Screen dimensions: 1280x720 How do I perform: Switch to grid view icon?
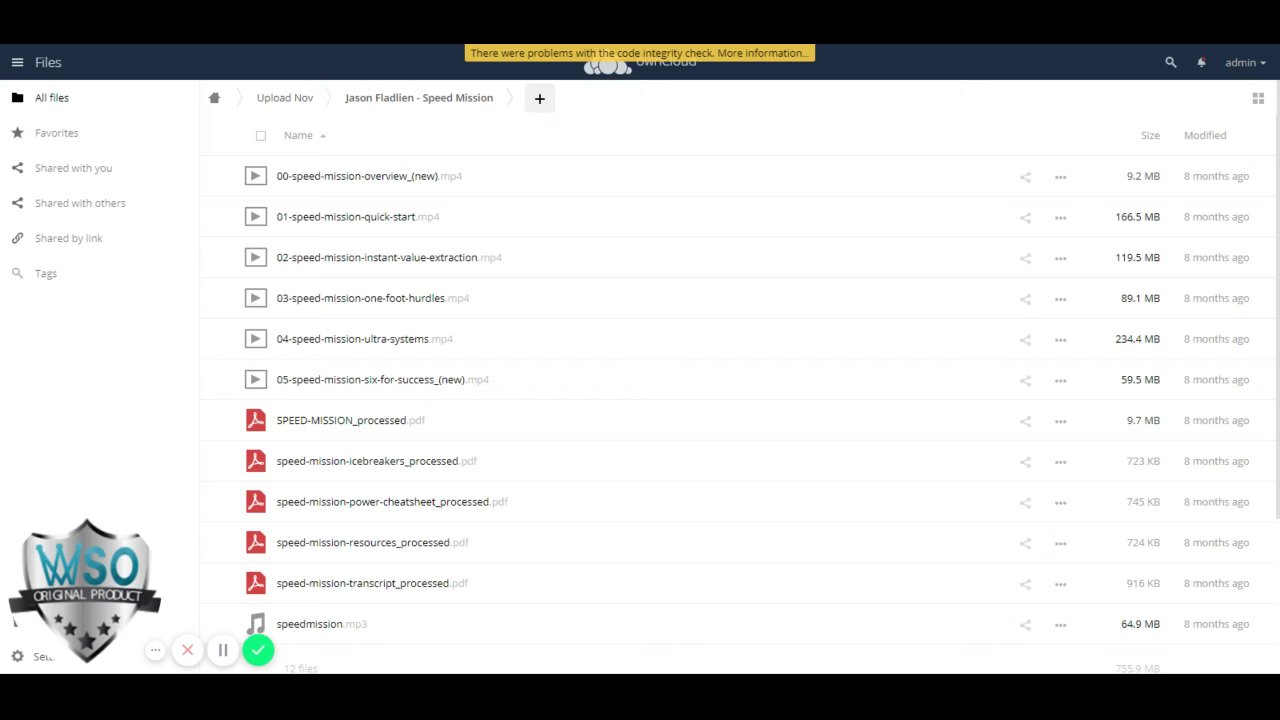(x=1258, y=98)
